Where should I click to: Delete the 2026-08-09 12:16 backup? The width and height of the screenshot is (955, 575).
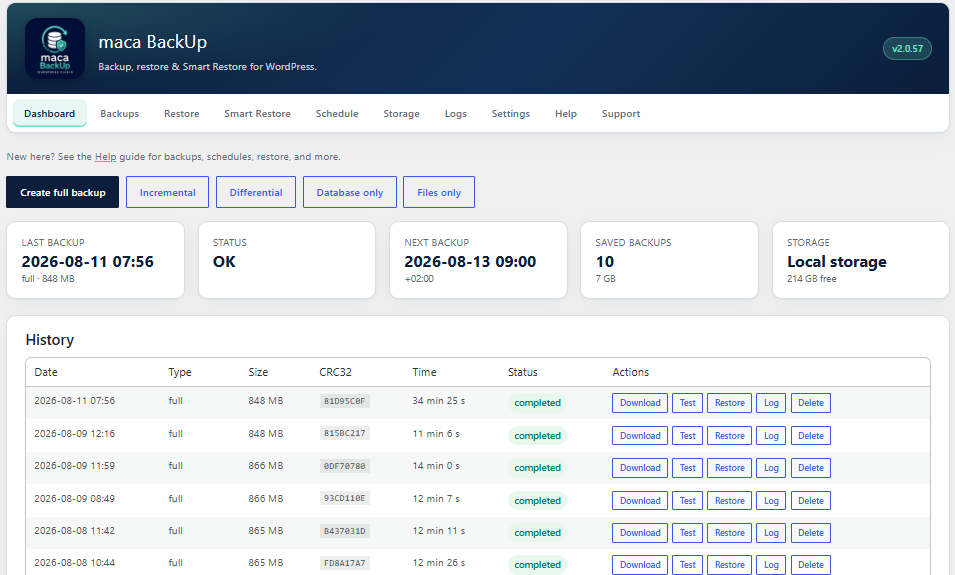(811, 436)
